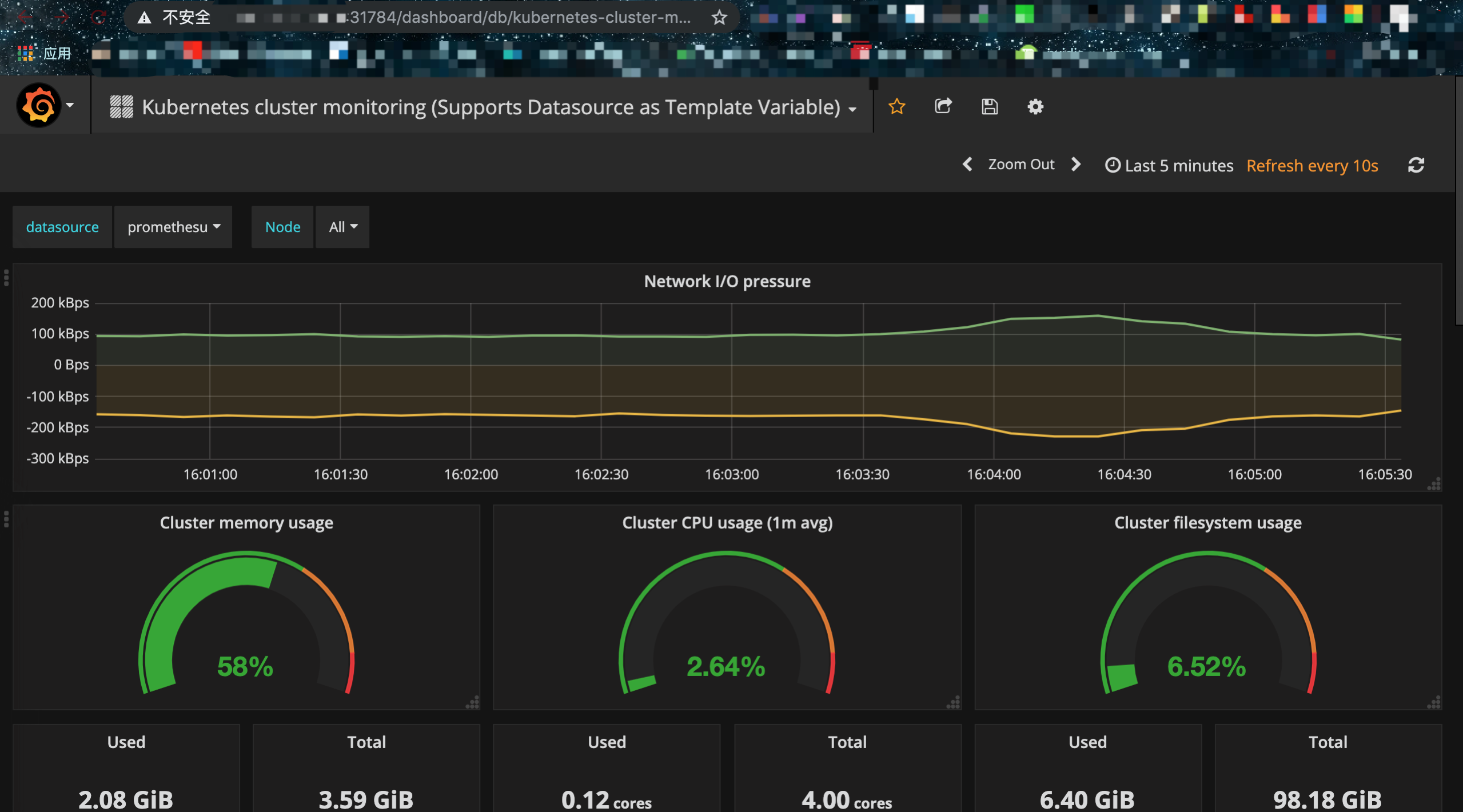Open Cluster memory usage panel title menu
The width and height of the screenshot is (1463, 812).
[x=246, y=523]
